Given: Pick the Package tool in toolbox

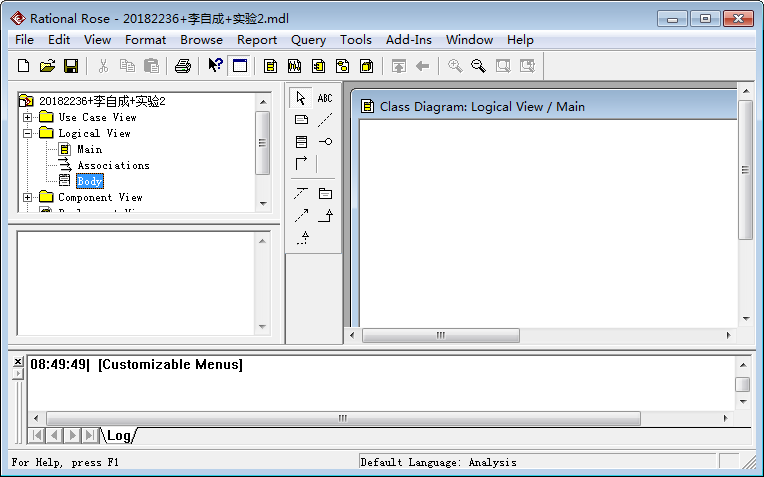Looking at the screenshot, I should [x=325, y=193].
